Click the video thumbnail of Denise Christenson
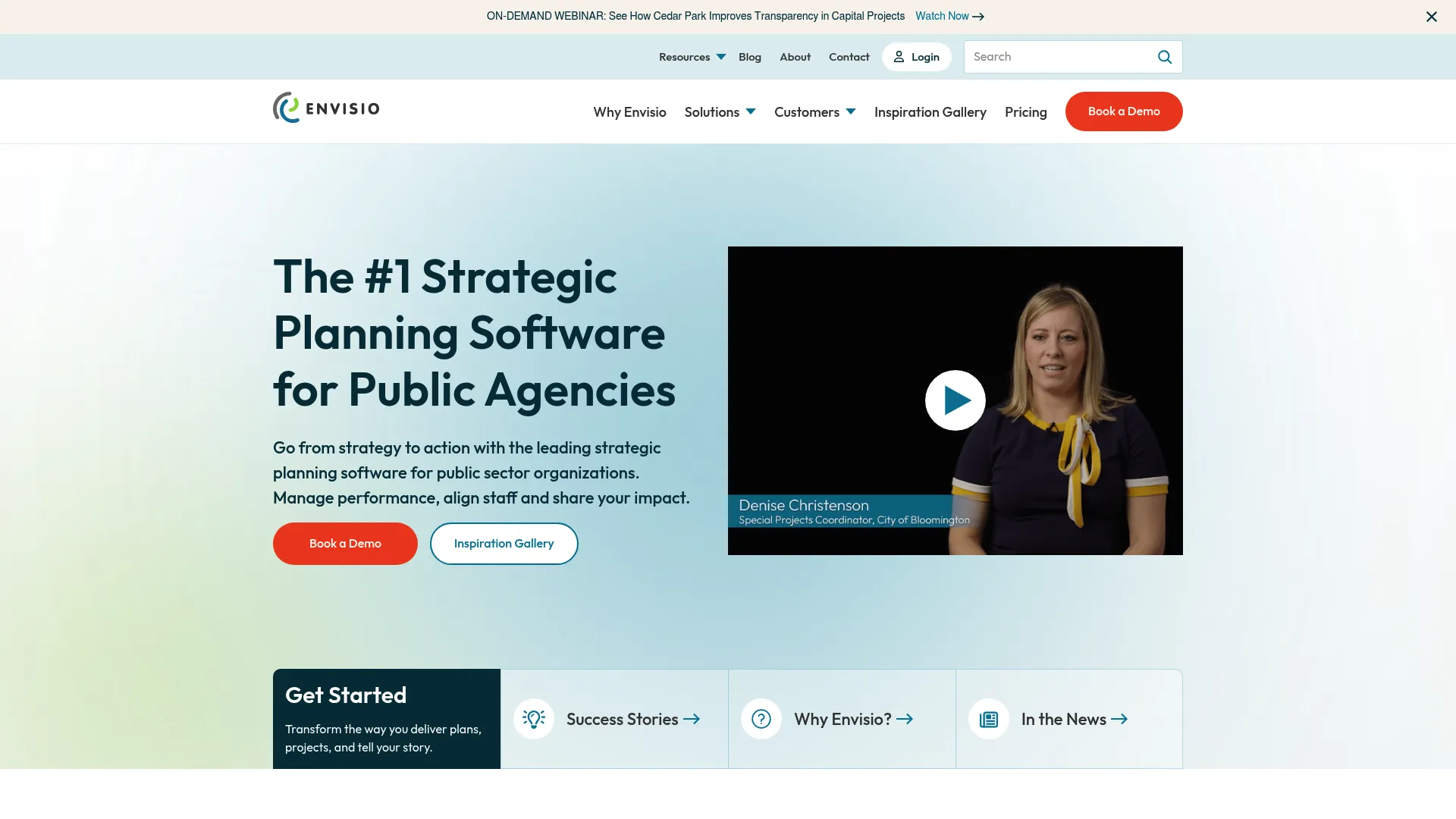Image resolution: width=1456 pixels, height=819 pixels. (955, 400)
